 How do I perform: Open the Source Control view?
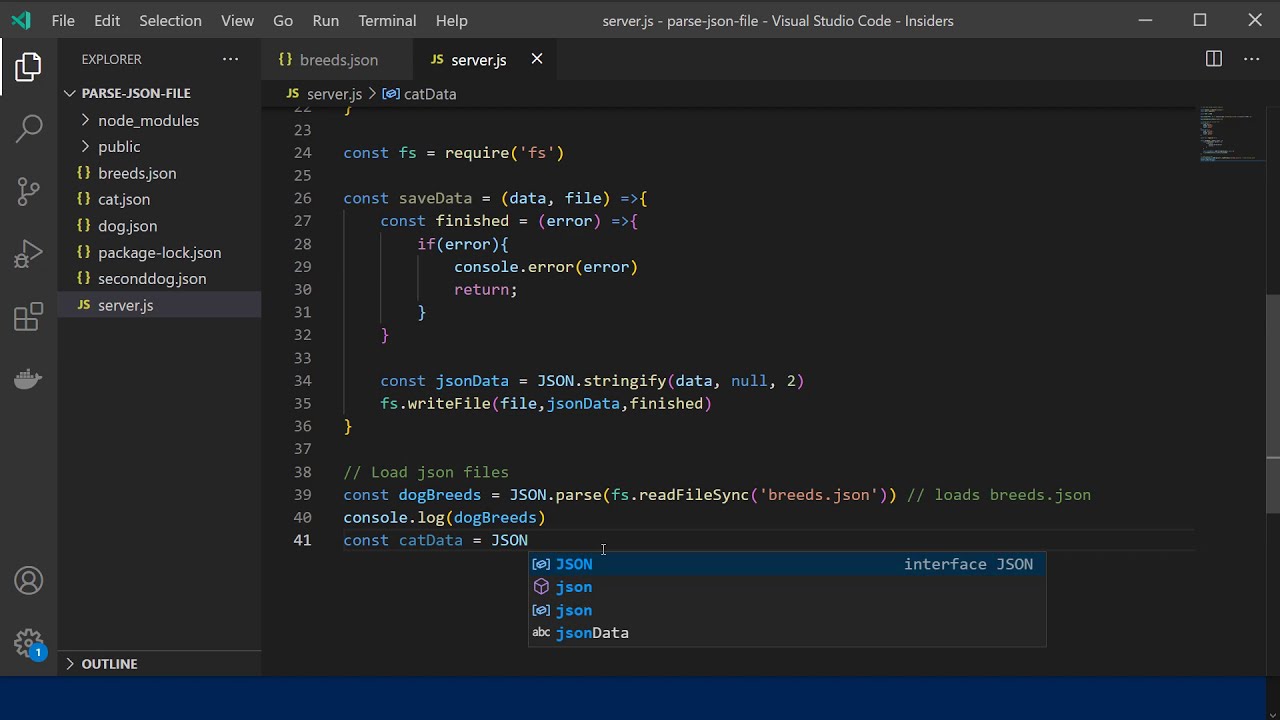(28, 191)
